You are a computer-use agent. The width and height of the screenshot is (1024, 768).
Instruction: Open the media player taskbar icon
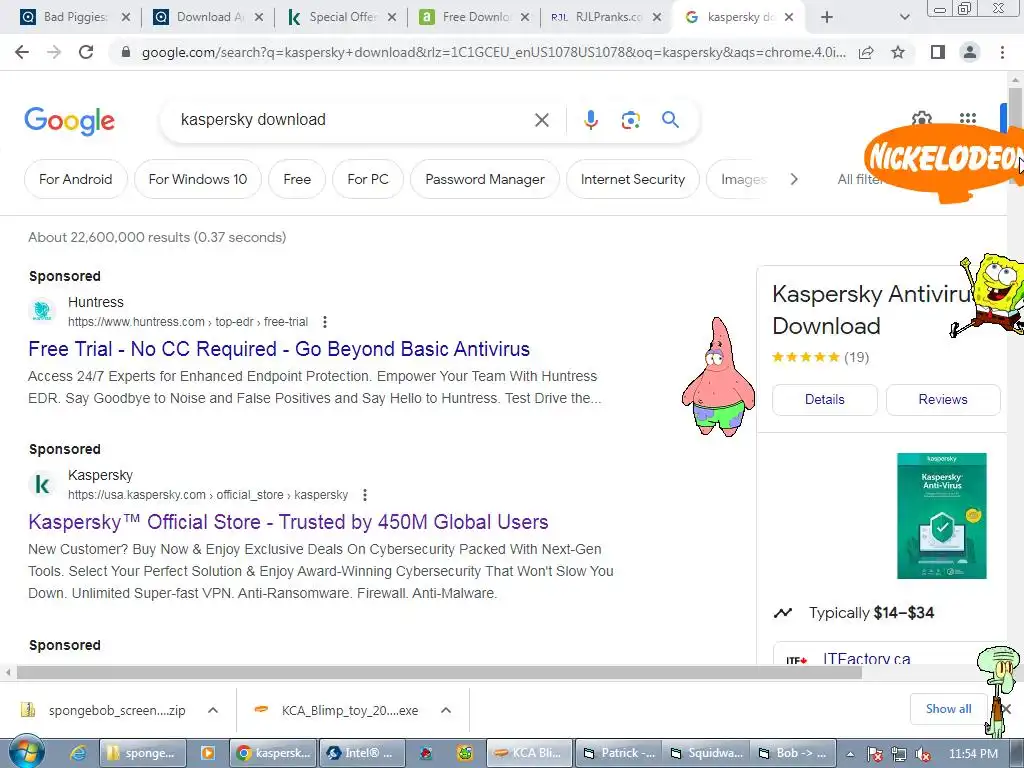tap(208, 753)
